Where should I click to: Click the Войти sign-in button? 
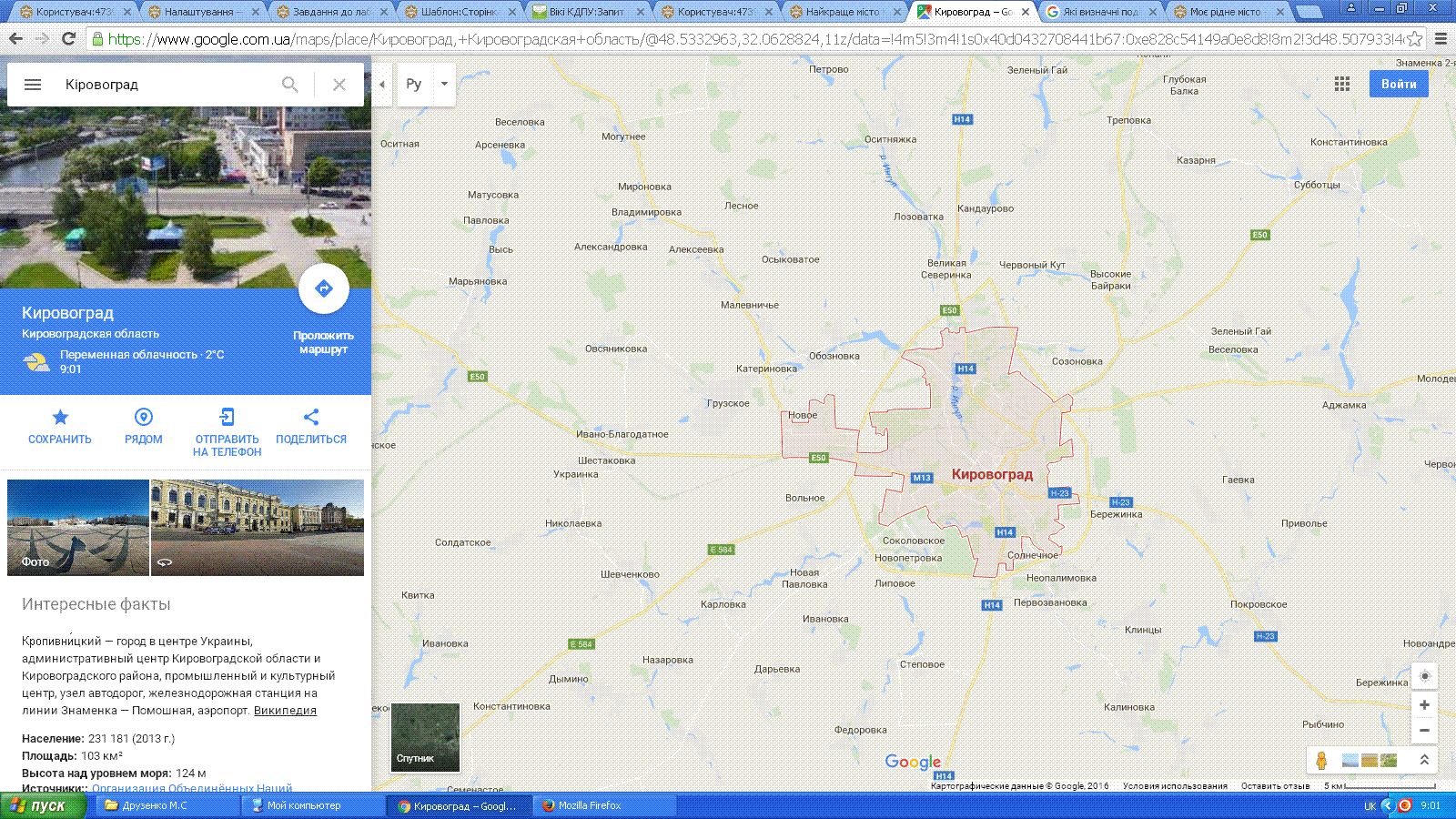(1399, 84)
